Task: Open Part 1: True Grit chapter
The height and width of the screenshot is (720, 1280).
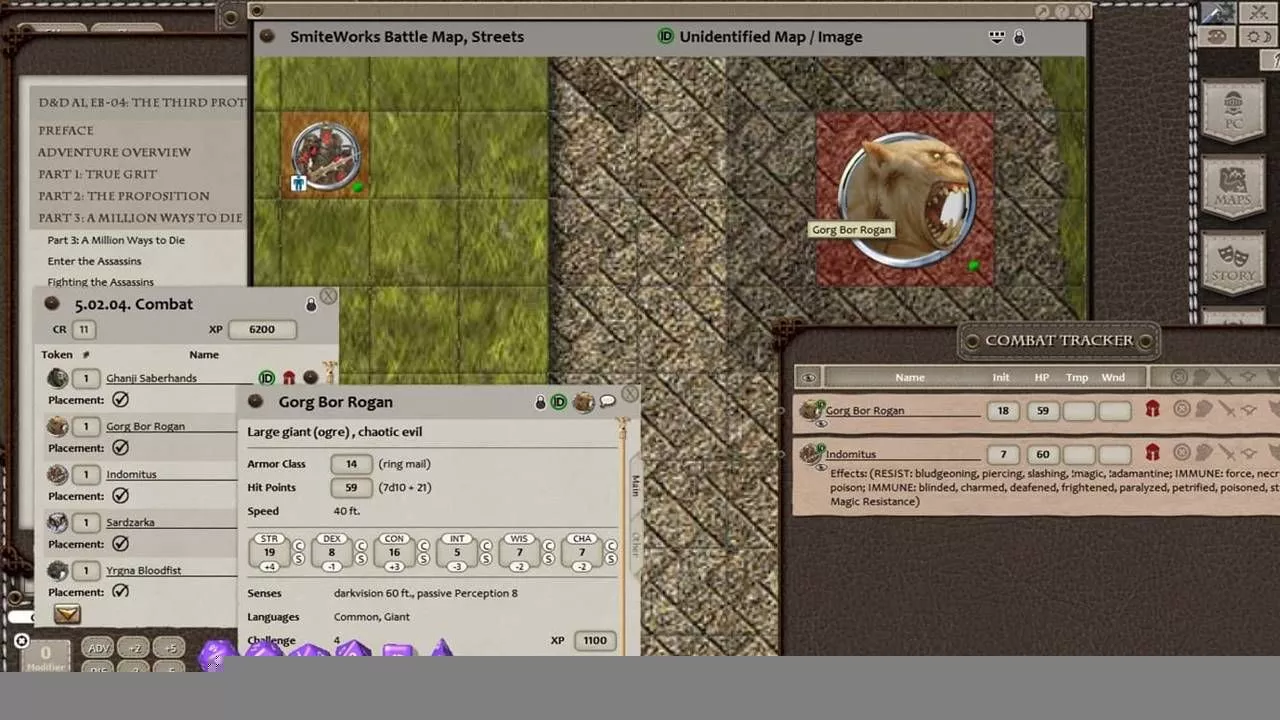Action: pos(98,174)
